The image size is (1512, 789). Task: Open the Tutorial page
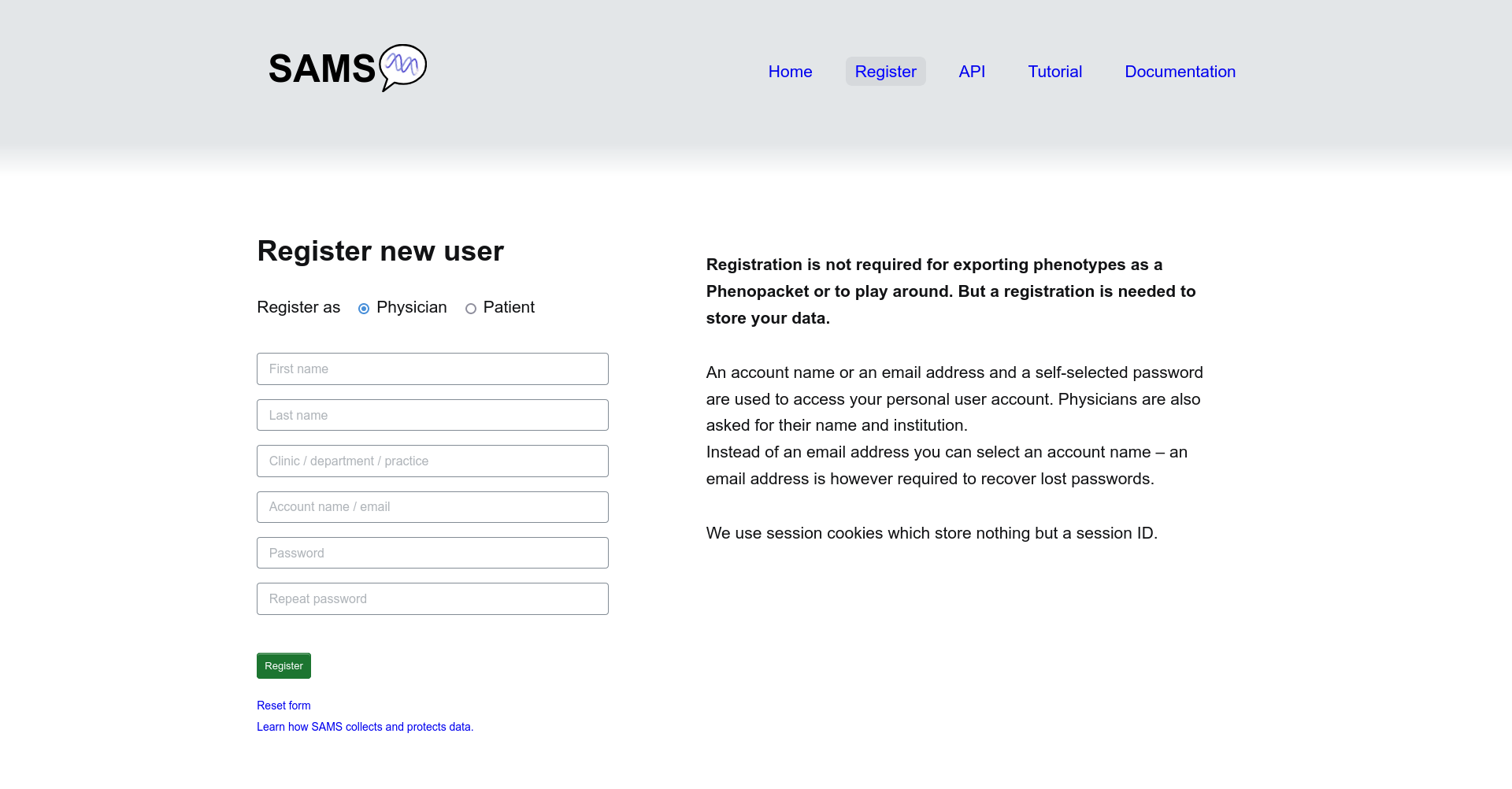pyautogui.click(x=1054, y=72)
